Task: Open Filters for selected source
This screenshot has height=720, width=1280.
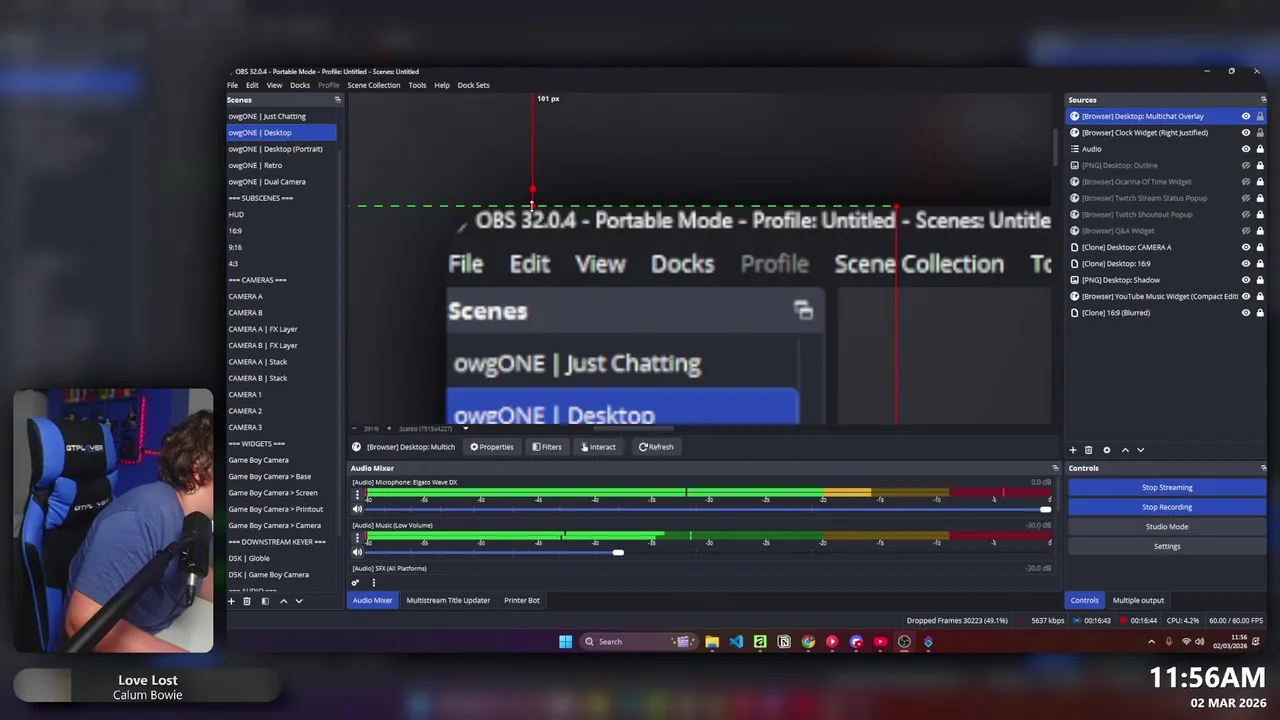Action: coord(547,447)
